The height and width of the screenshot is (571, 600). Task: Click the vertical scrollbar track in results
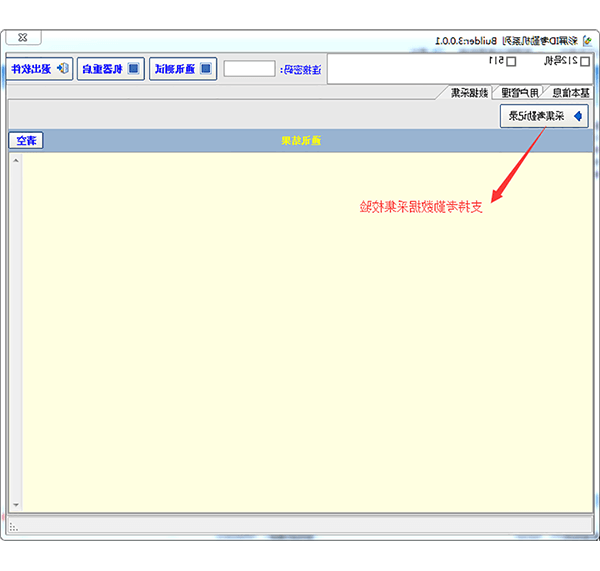tap(15, 330)
